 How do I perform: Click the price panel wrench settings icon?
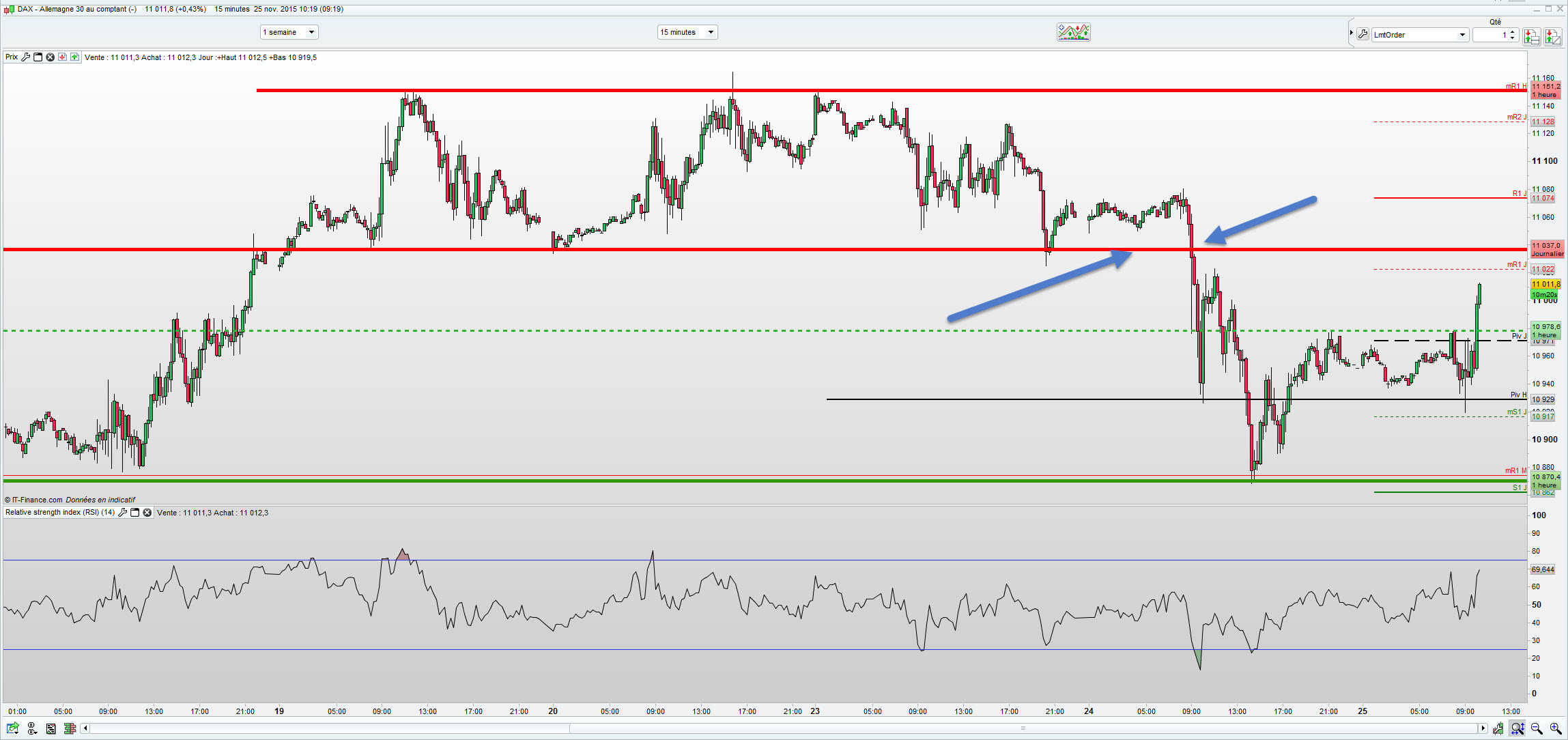tap(25, 57)
